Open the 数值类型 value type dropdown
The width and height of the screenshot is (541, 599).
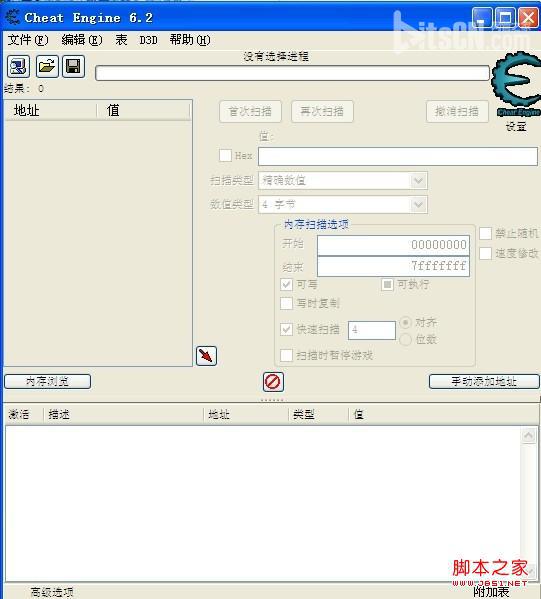point(343,205)
